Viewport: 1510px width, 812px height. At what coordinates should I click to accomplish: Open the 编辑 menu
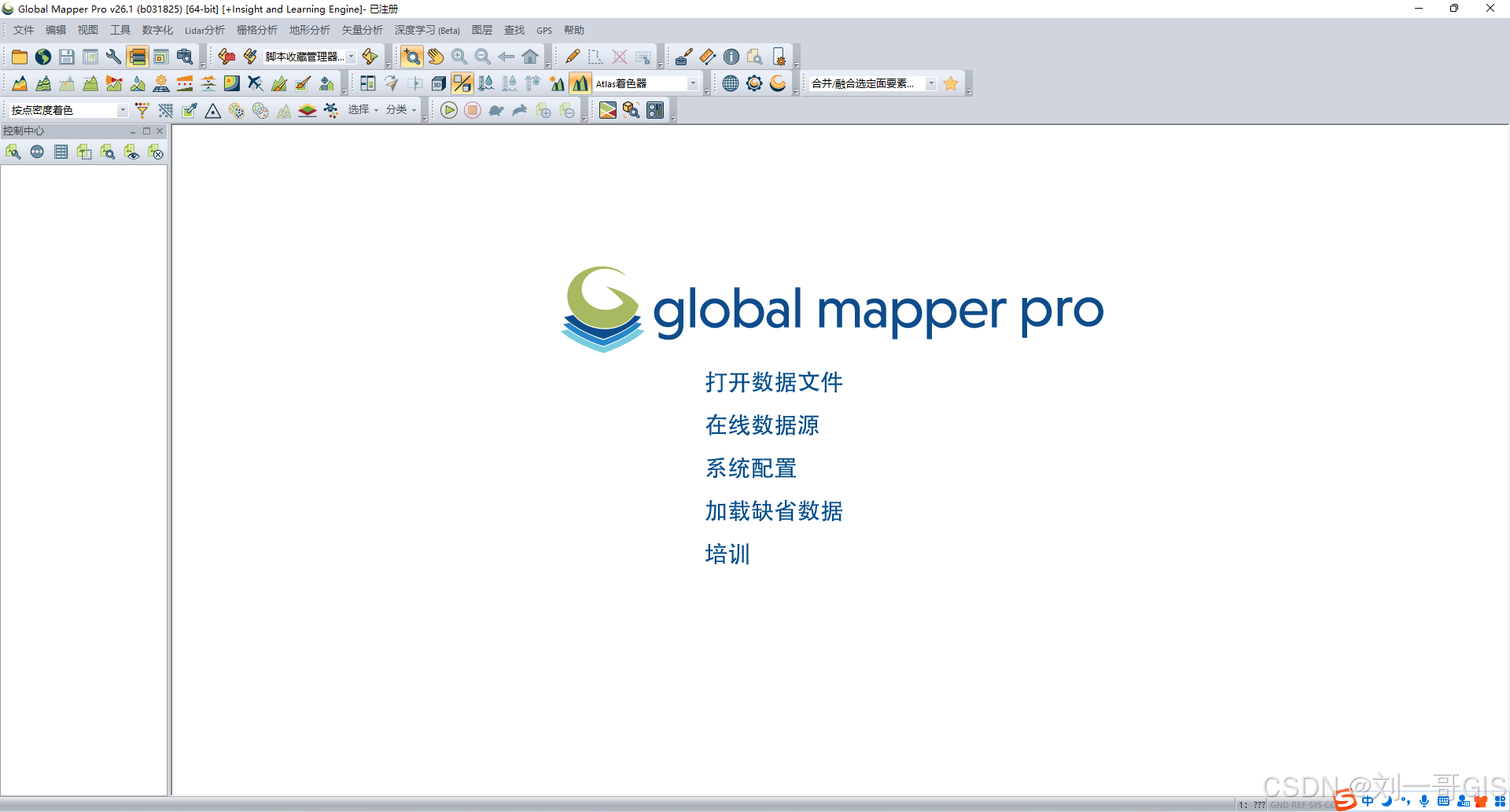[x=56, y=30]
